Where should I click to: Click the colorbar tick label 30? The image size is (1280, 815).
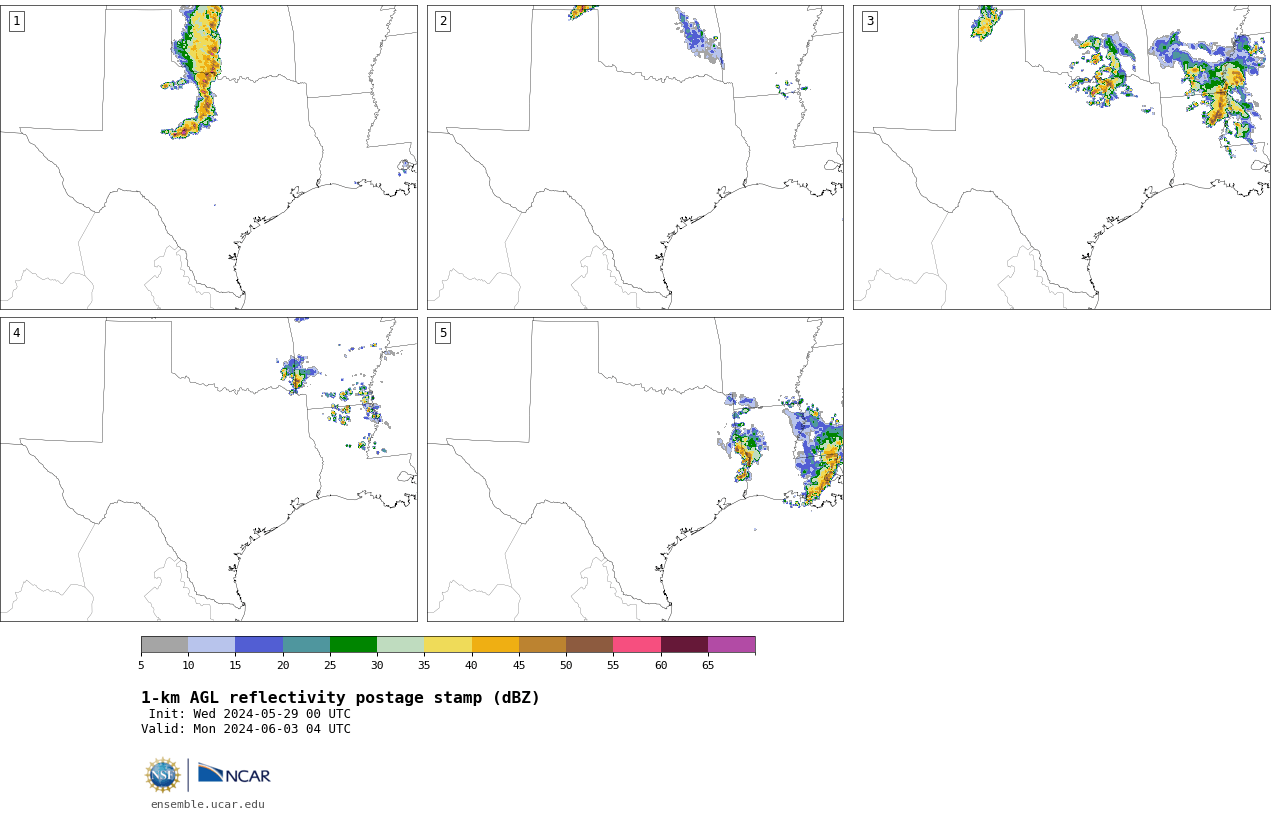click(377, 665)
